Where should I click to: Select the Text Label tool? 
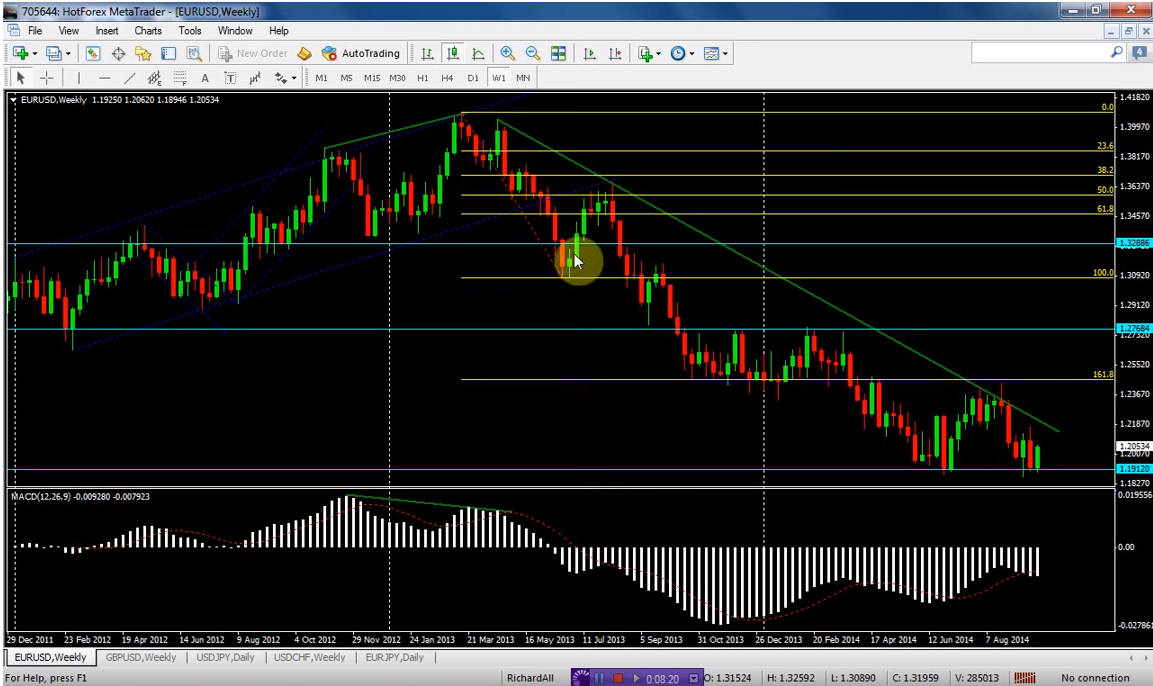pos(229,77)
